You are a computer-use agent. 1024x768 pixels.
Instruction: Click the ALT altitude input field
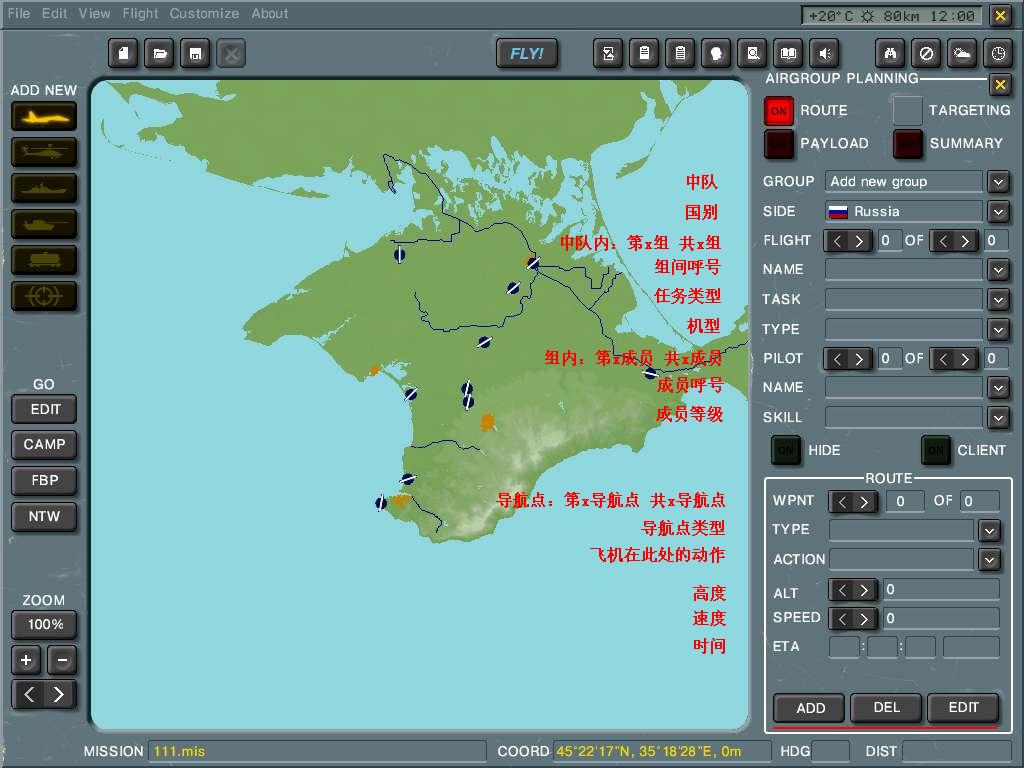[940, 590]
